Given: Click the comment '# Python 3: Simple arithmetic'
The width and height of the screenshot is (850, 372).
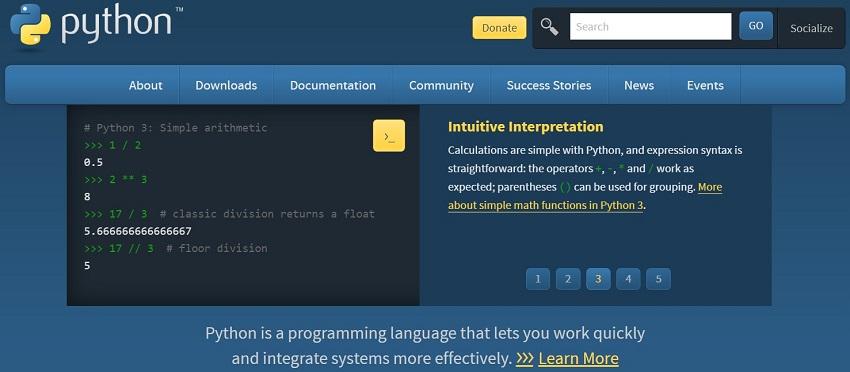Looking at the screenshot, I should [x=176, y=128].
